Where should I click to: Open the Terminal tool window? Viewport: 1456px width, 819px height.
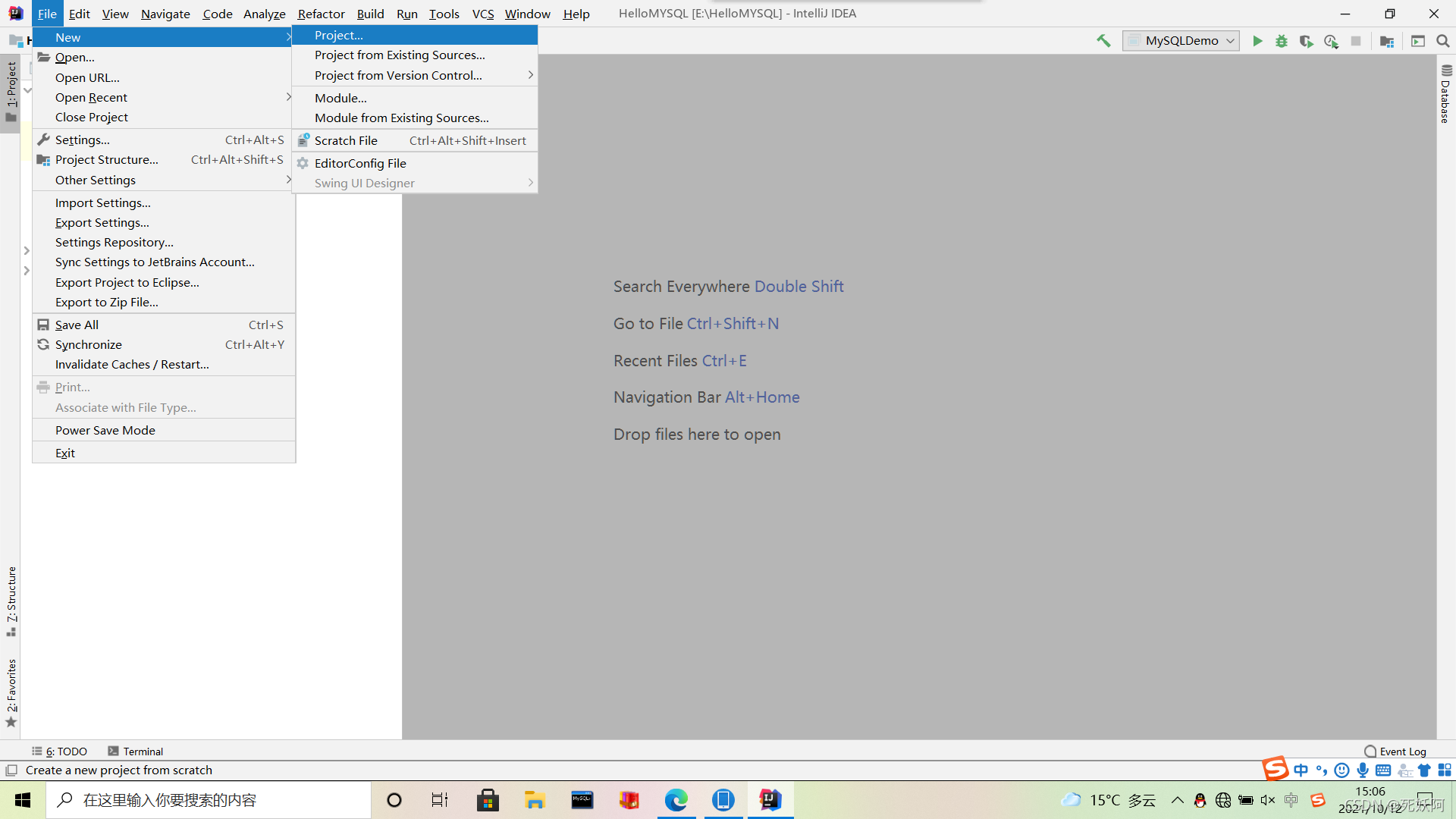pos(136,752)
